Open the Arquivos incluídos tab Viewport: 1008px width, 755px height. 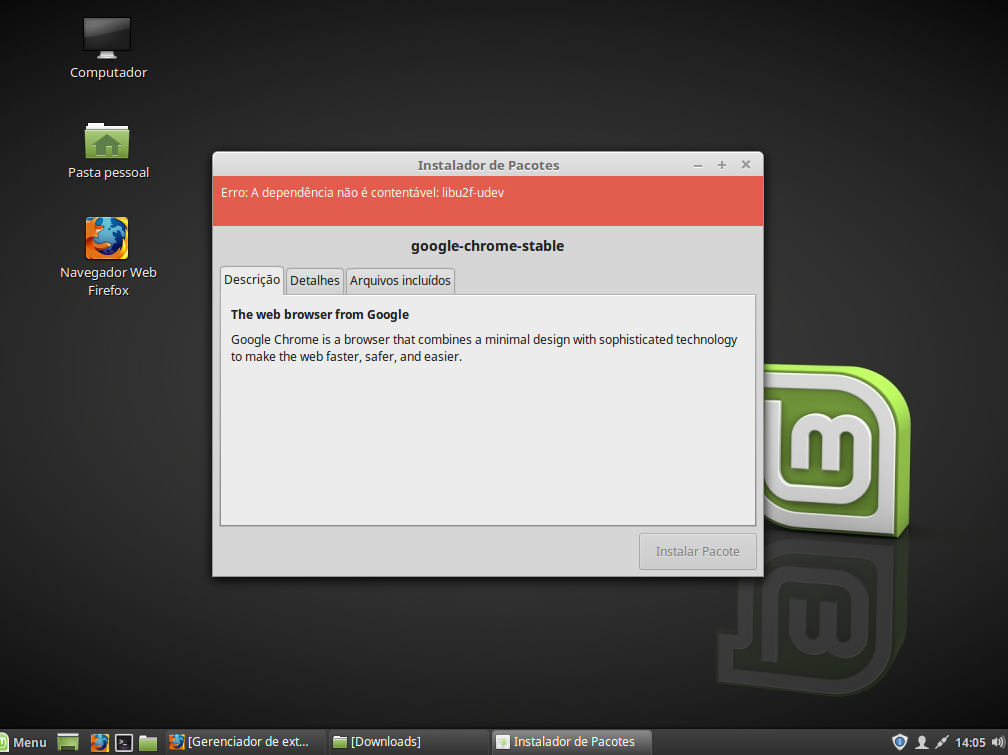(x=400, y=281)
